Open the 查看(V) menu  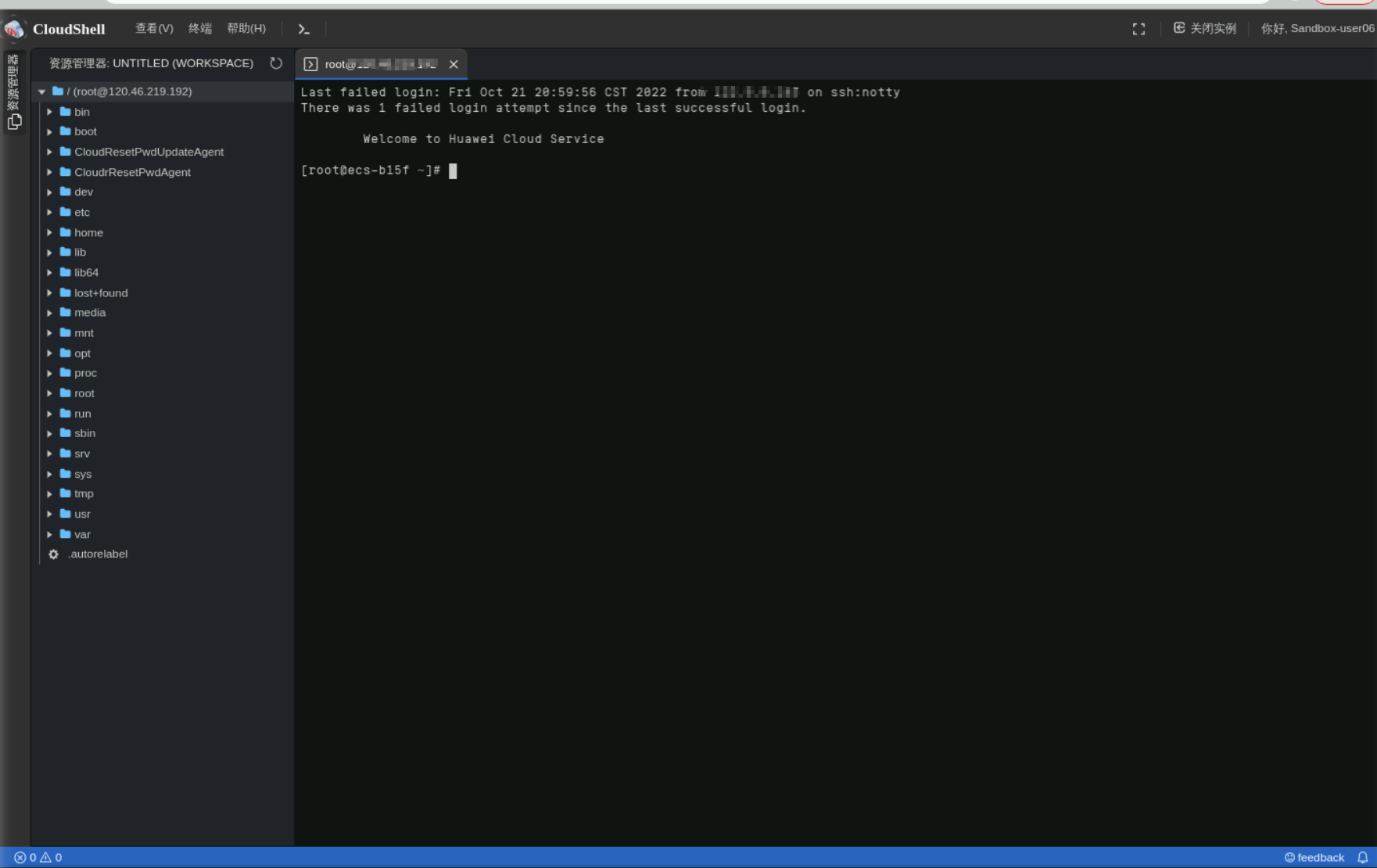(x=154, y=28)
